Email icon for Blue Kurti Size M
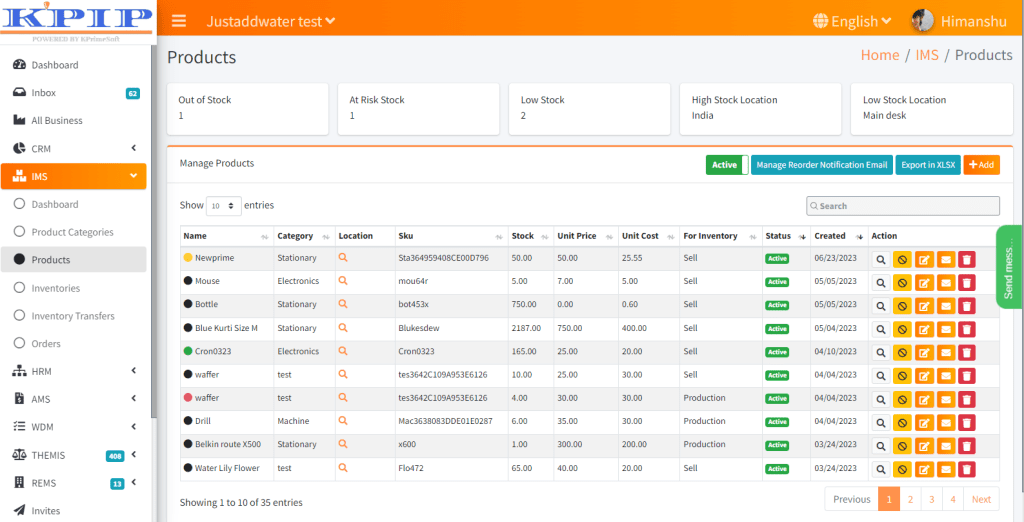This screenshot has width=1024, height=522. point(946,329)
